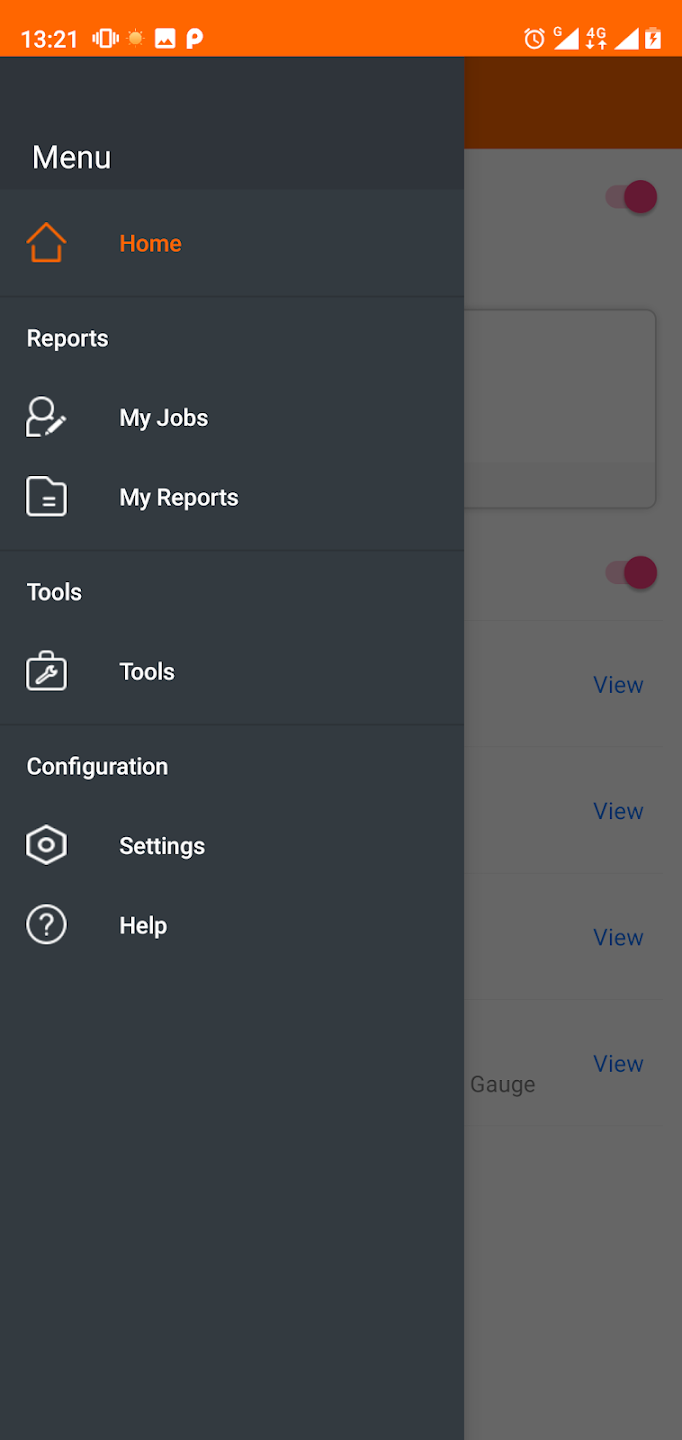Open the My Reports menu entry
Screen dimensions: 682x1440
(x=179, y=497)
